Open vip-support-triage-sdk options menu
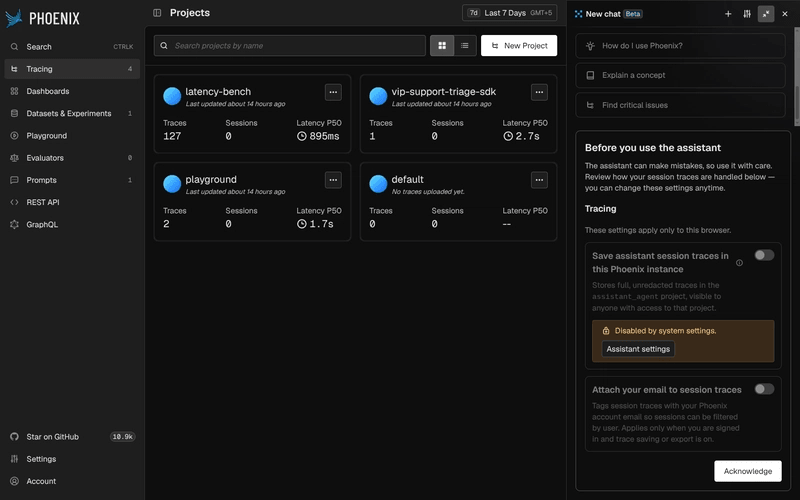This screenshot has height=500, width=800. pyautogui.click(x=539, y=92)
